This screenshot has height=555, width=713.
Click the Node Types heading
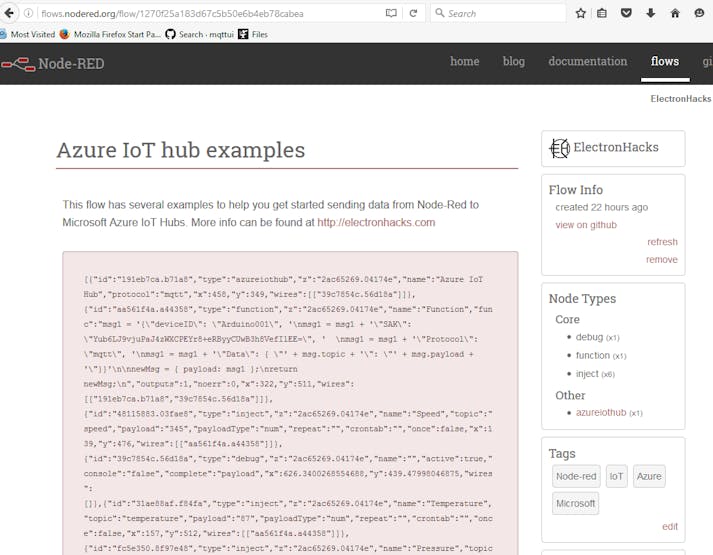tap(582, 299)
